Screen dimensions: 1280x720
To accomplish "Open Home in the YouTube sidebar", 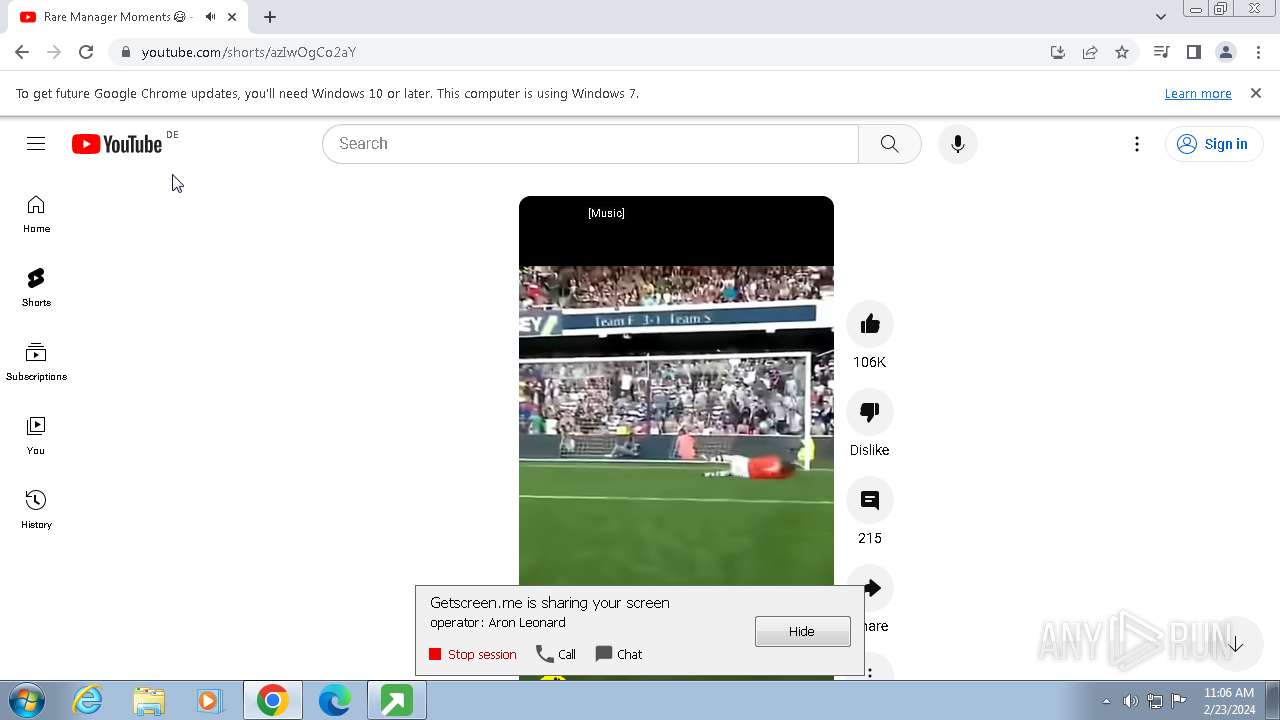I will (x=36, y=215).
